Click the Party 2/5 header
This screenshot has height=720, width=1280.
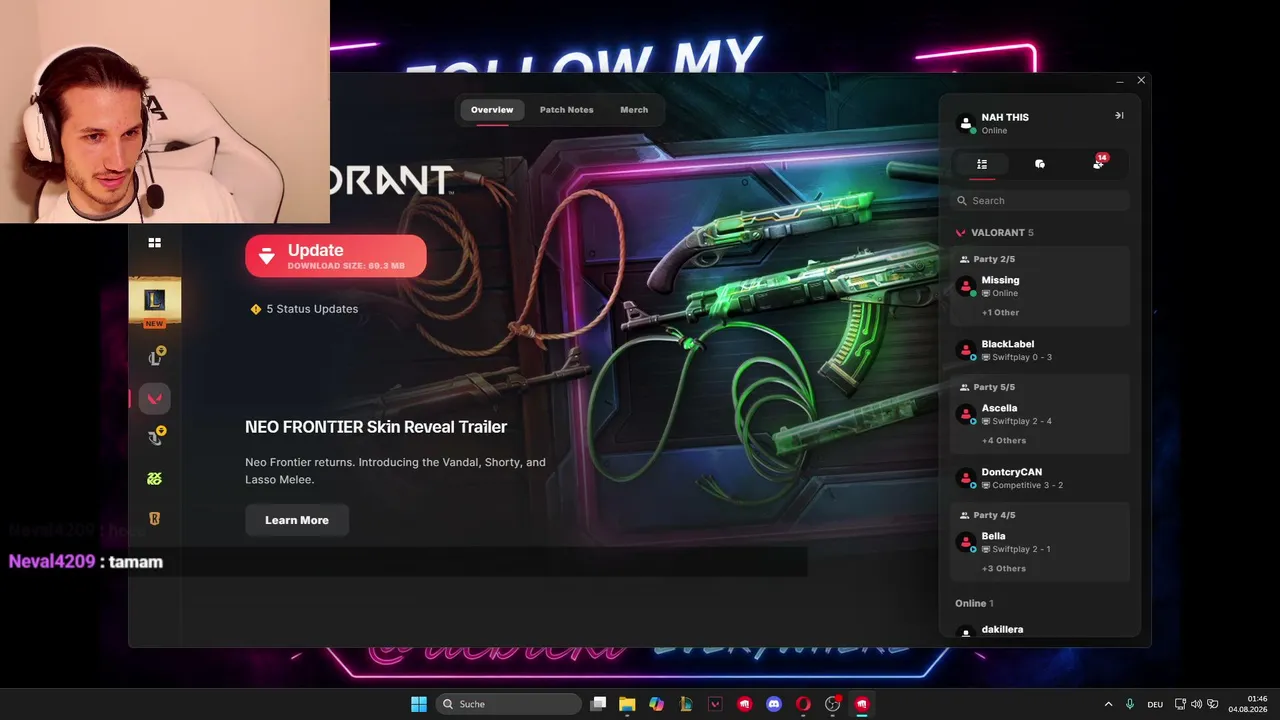tap(987, 259)
